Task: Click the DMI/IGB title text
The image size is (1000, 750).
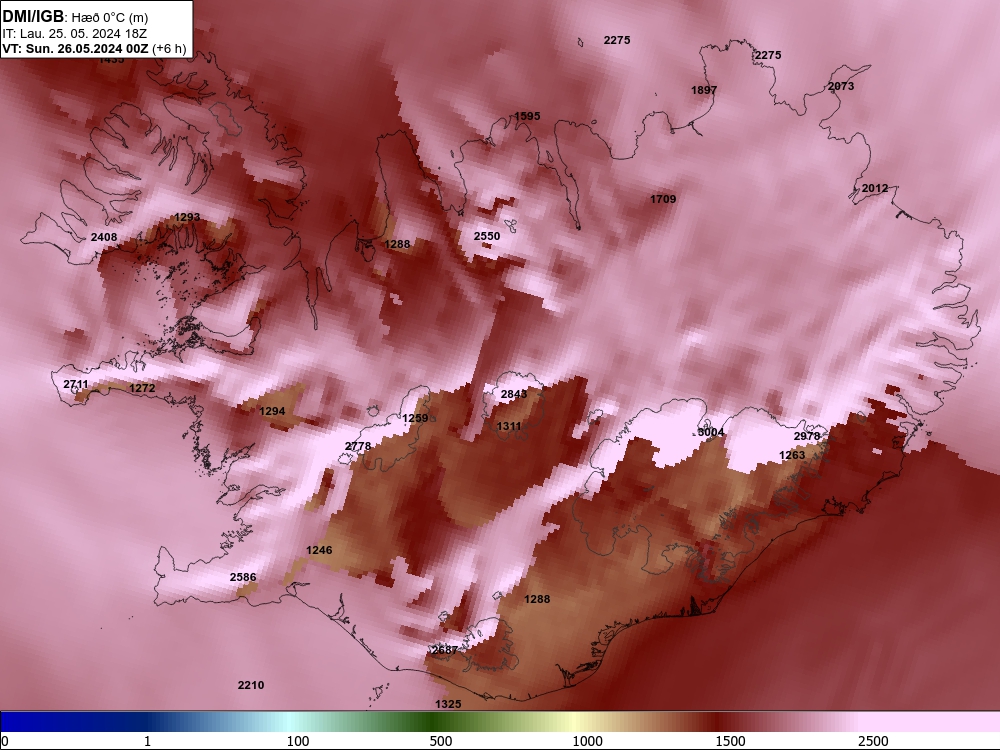Action: (33, 17)
